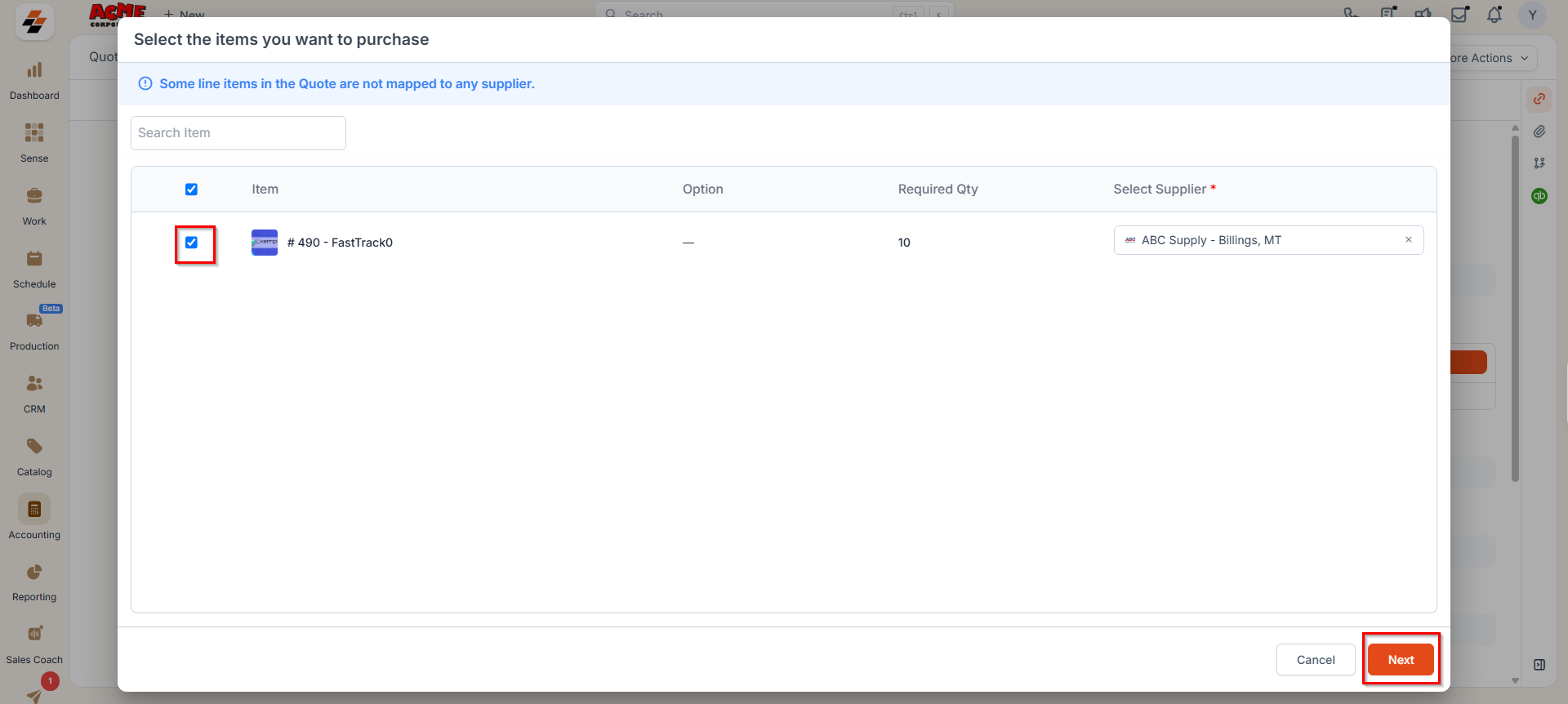Image resolution: width=1568 pixels, height=704 pixels.
Task: Click the QuickBooks green icon
Action: [1539, 196]
